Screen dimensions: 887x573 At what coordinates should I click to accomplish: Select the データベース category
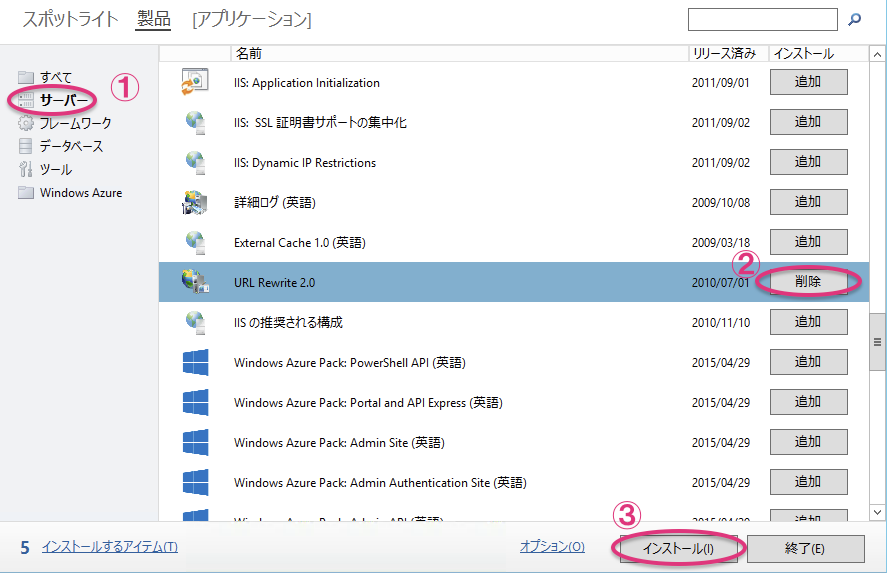click(x=71, y=146)
